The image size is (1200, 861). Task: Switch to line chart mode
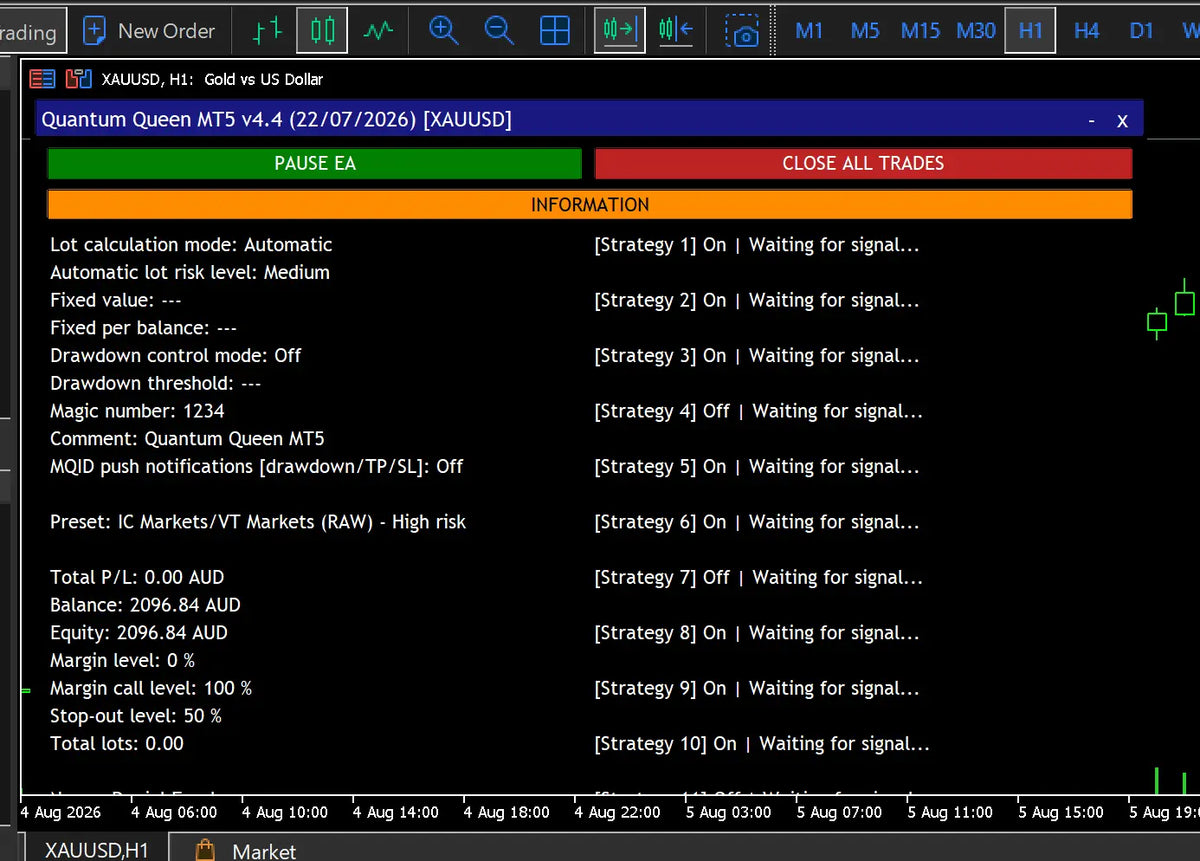point(378,31)
